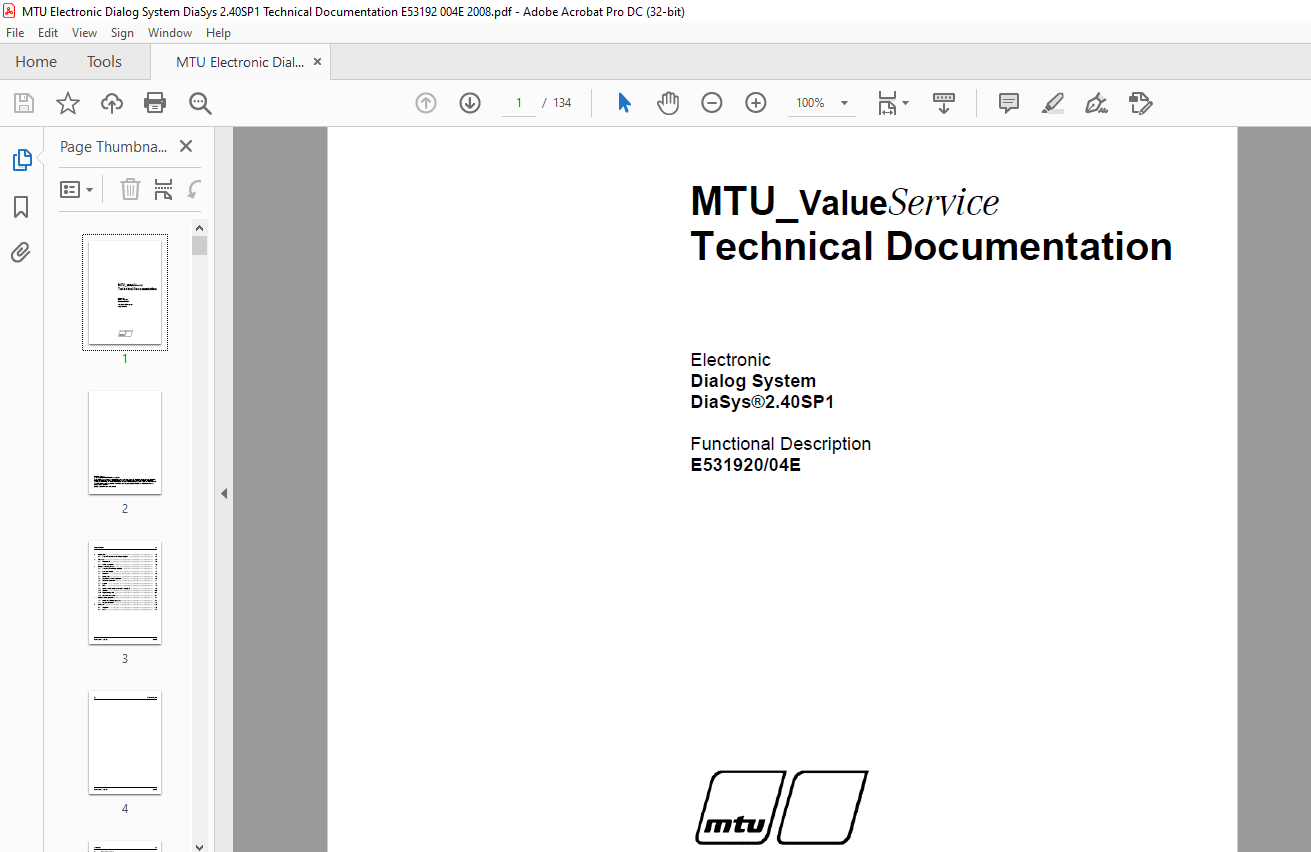Click the thumbnail insert pages icon
This screenshot has height=852, width=1311.
163,189
